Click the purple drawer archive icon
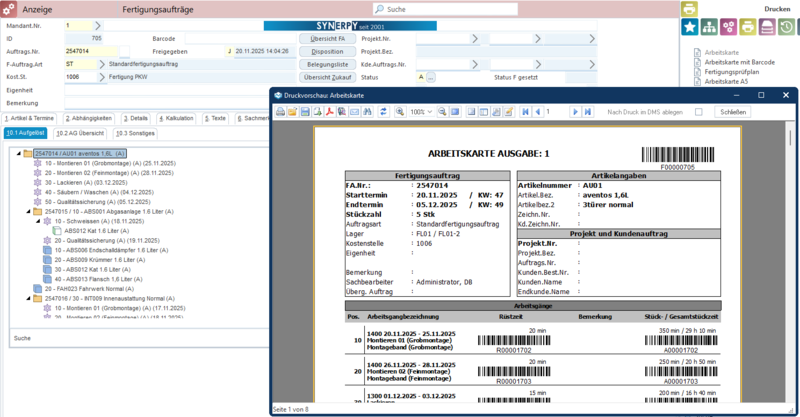 (x=768, y=27)
